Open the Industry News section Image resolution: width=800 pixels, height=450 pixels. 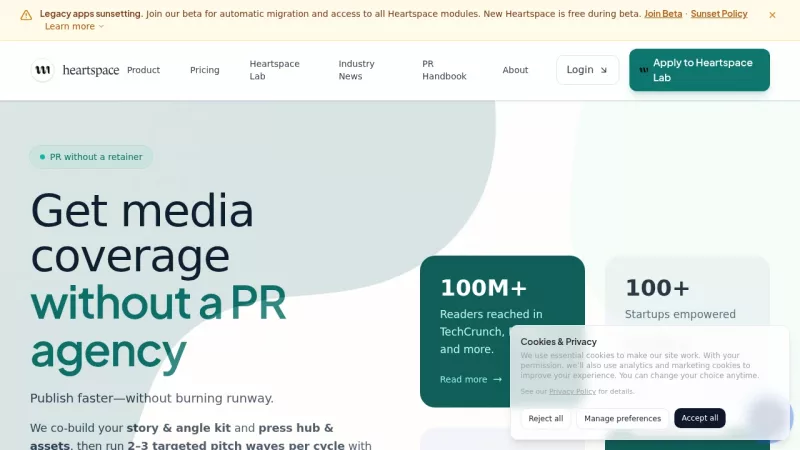click(356, 70)
